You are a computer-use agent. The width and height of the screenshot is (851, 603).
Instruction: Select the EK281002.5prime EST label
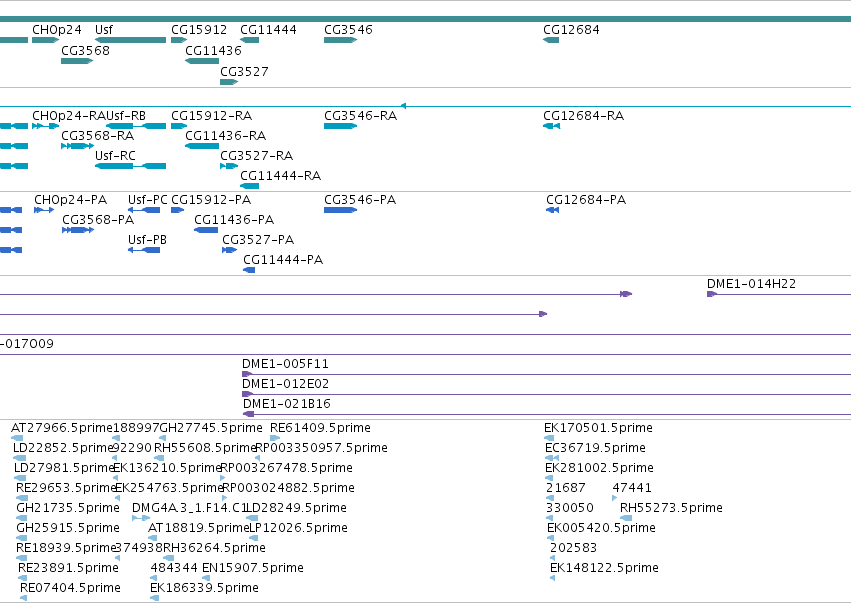(599, 468)
